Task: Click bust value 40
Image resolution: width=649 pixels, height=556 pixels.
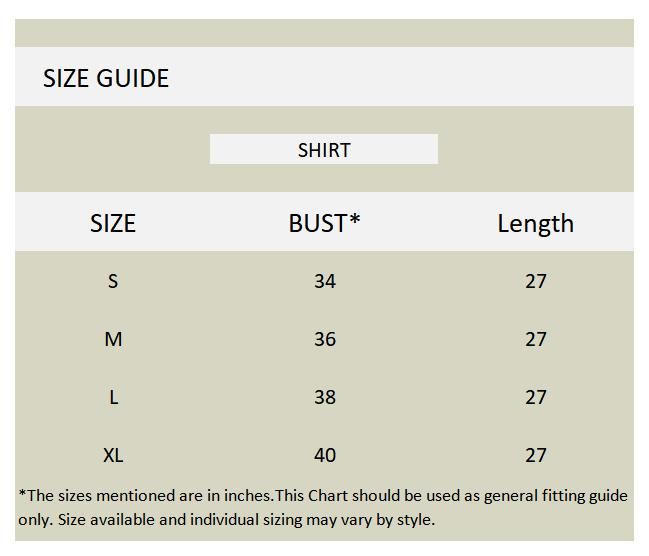Action: 325,455
